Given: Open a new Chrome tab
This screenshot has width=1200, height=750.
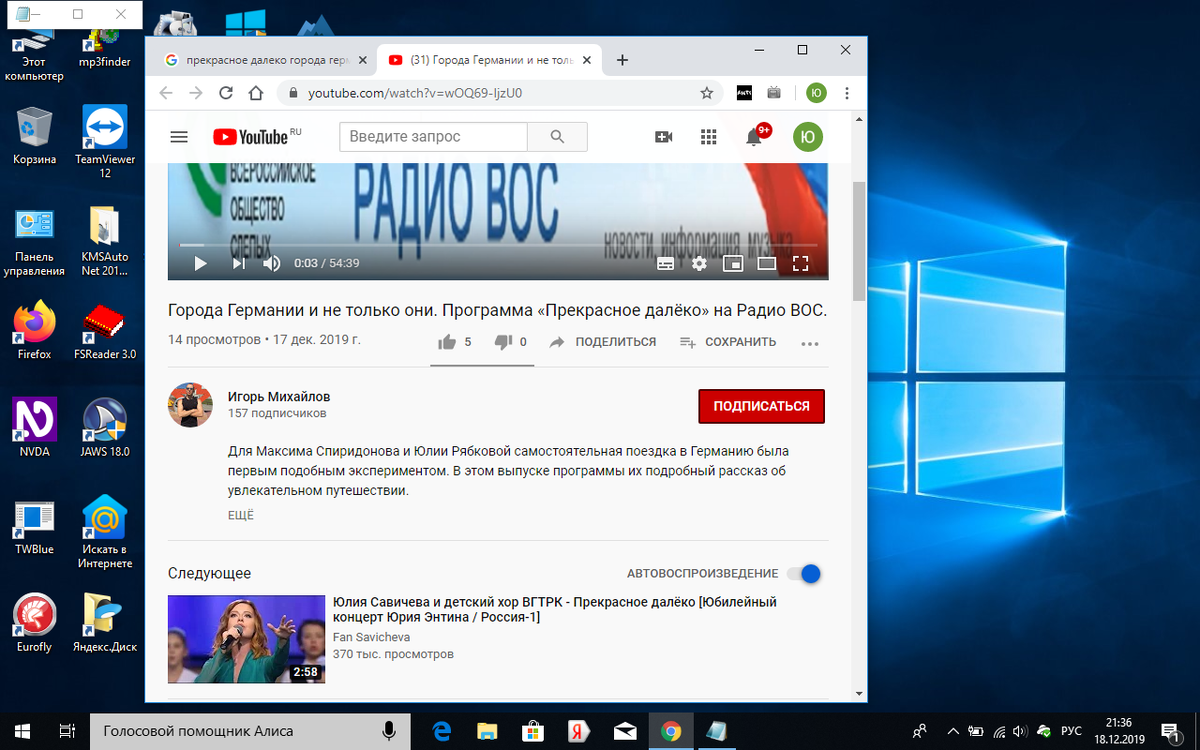Looking at the screenshot, I should pos(622,60).
